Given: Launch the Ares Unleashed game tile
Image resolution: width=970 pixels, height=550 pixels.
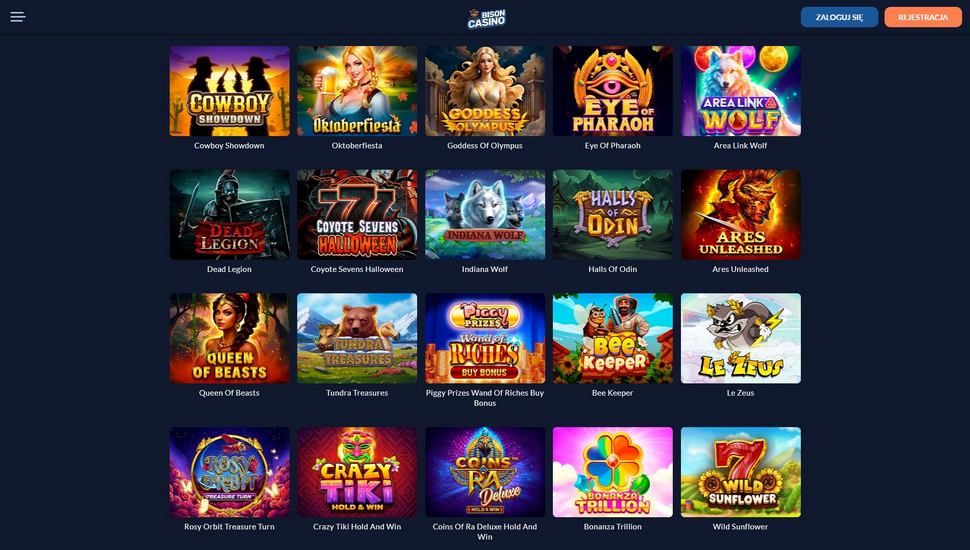Looking at the screenshot, I should [740, 215].
